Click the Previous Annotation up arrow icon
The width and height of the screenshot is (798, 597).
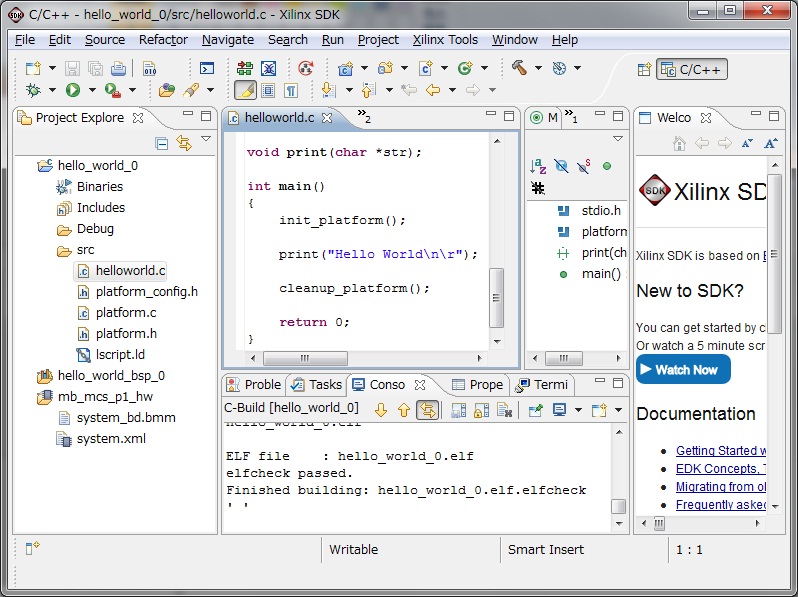368,90
